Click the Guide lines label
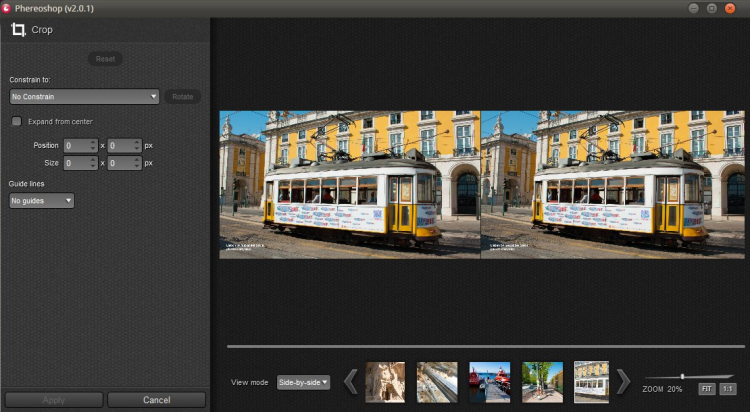Viewport: 750px width, 412px height. [26, 184]
